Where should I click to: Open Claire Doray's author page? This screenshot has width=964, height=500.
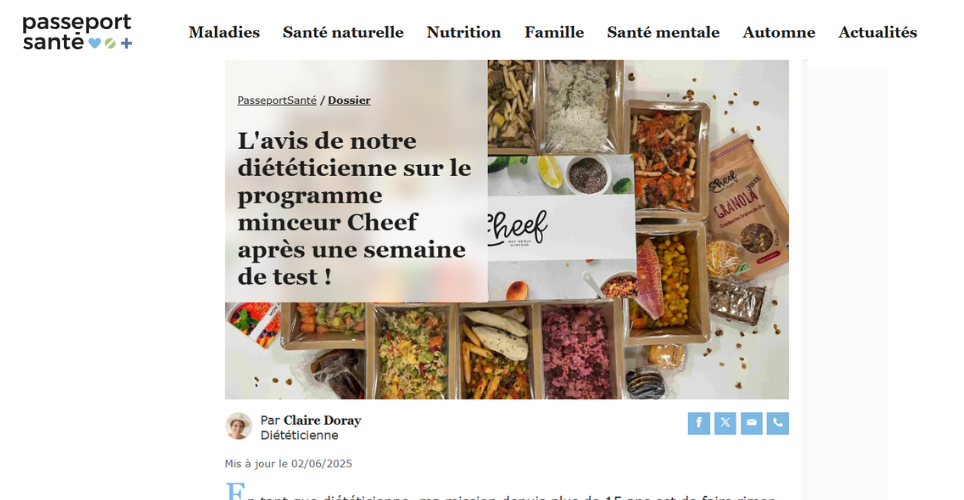322,420
